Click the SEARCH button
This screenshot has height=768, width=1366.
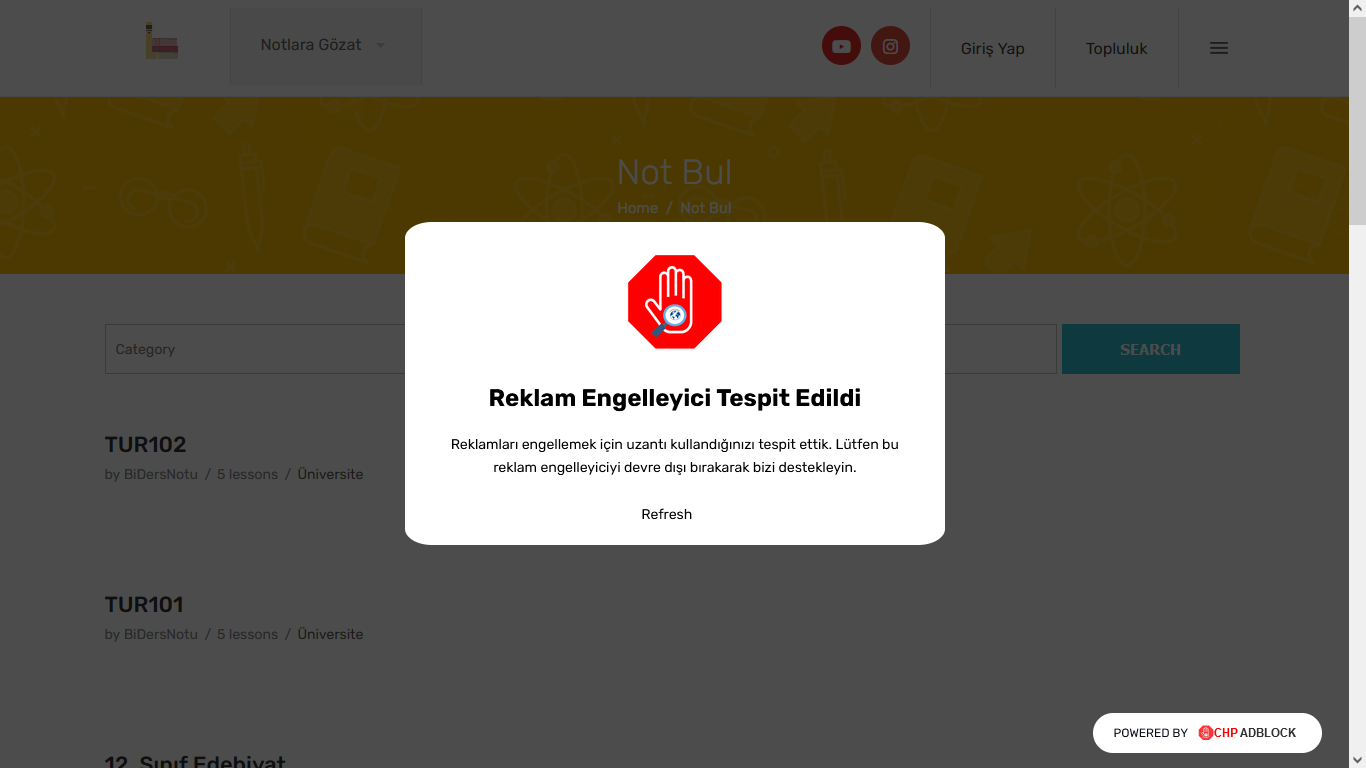coord(1150,349)
